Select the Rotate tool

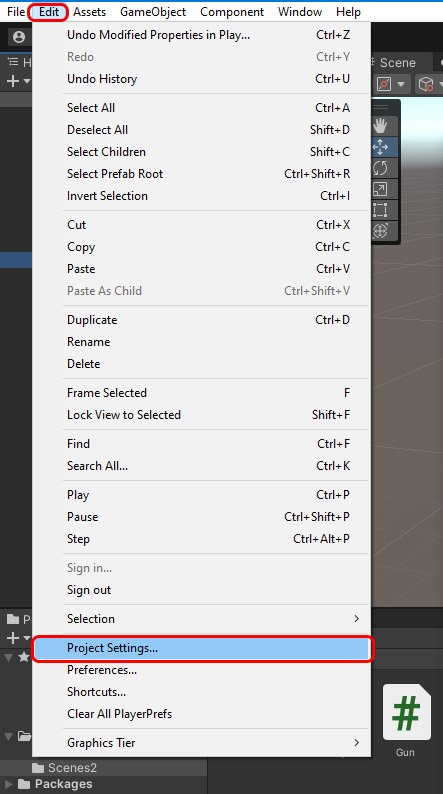click(380, 168)
